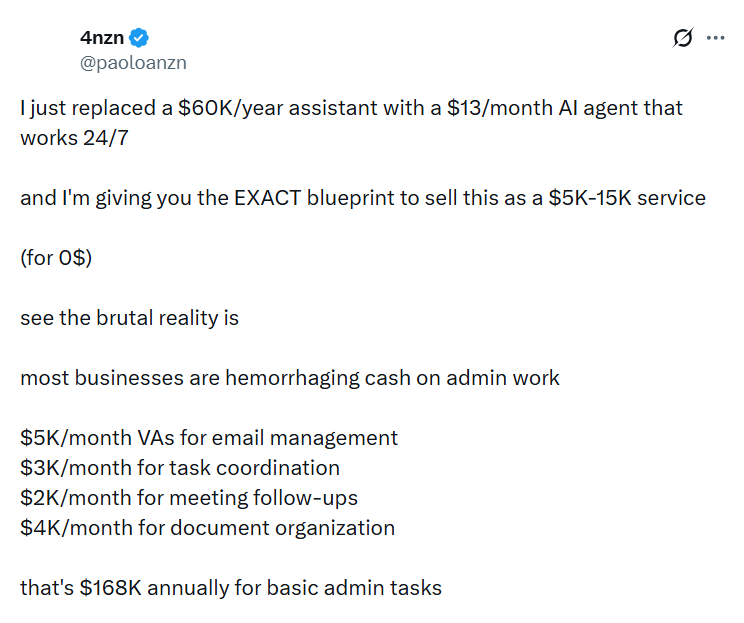
Task: Click the "(for 0$)" line
Action: (58, 258)
